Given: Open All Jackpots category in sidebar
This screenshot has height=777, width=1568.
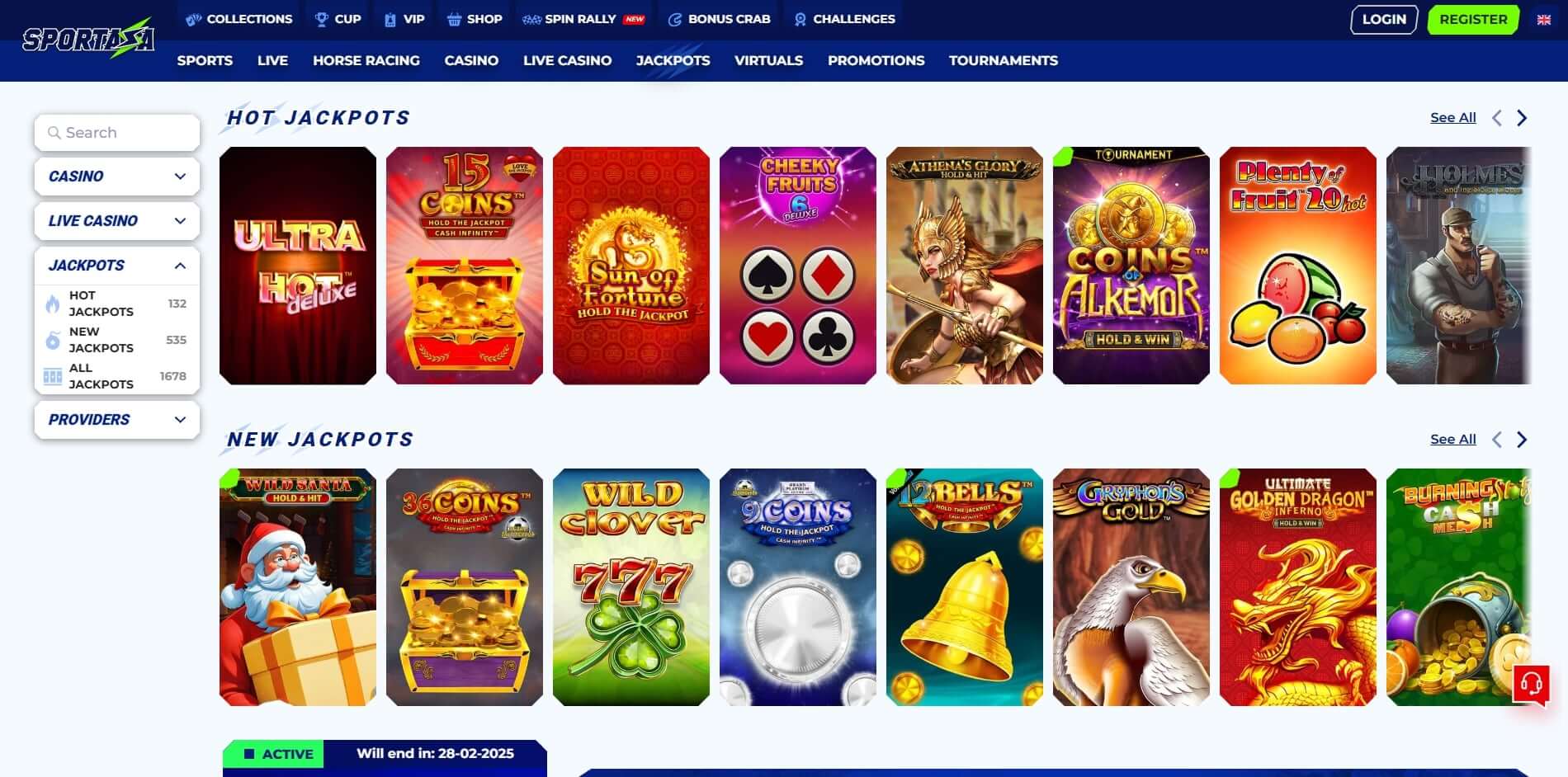Looking at the screenshot, I should tap(117, 376).
